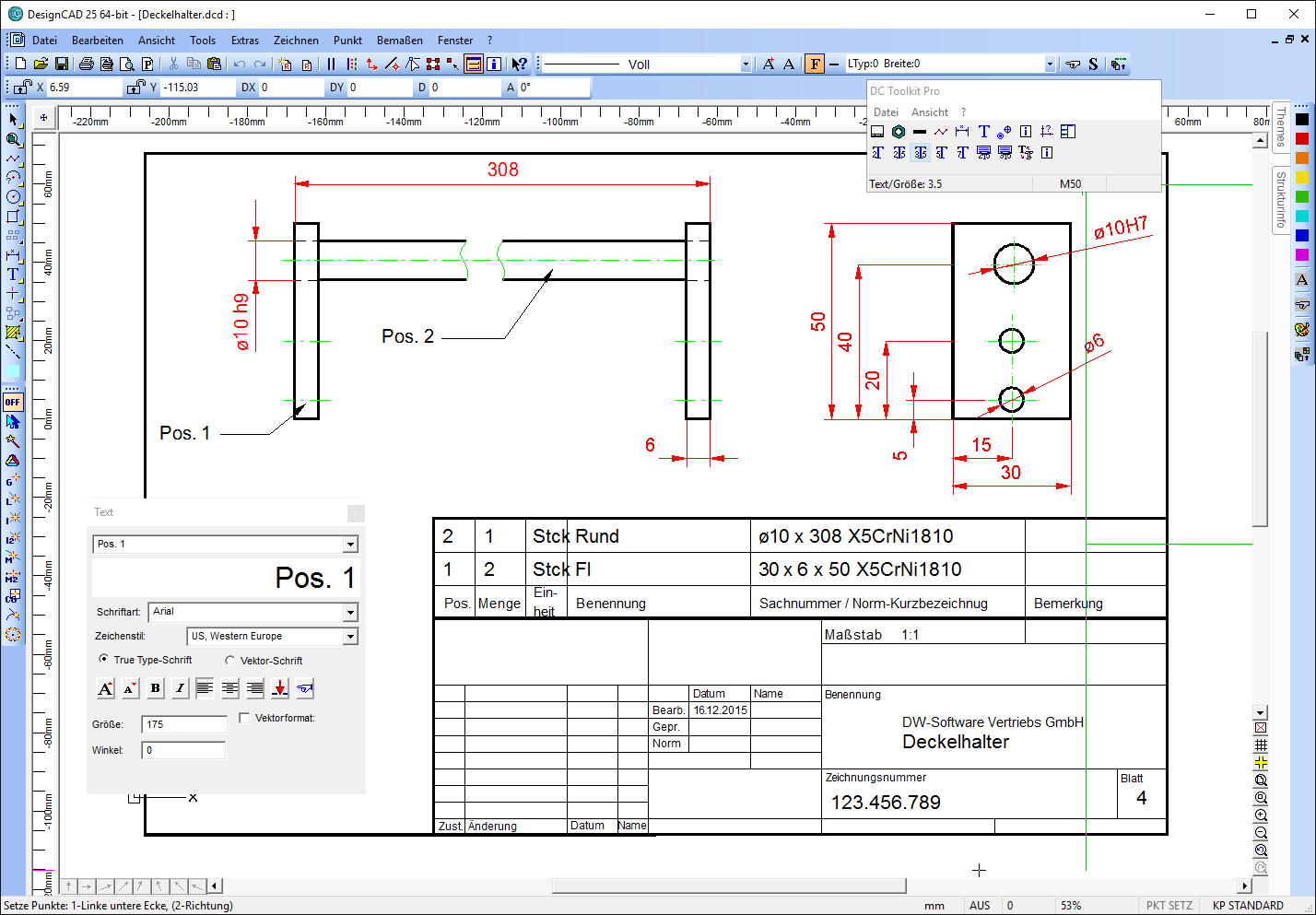
Task: Enable the Vektorformat checkbox
Action: [x=244, y=718]
